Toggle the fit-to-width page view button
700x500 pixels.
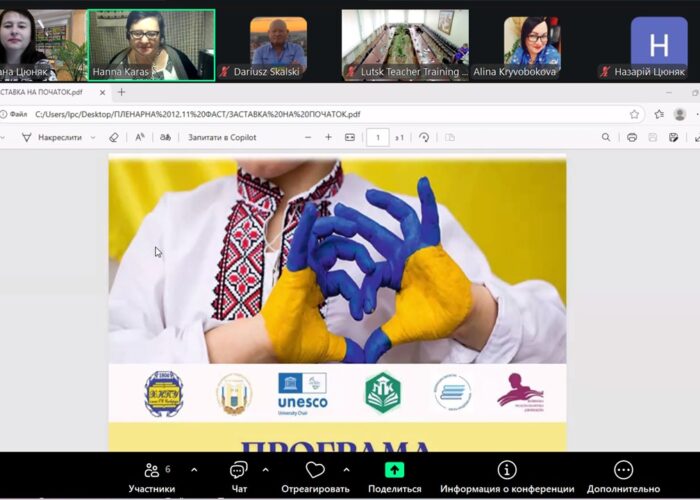point(350,137)
